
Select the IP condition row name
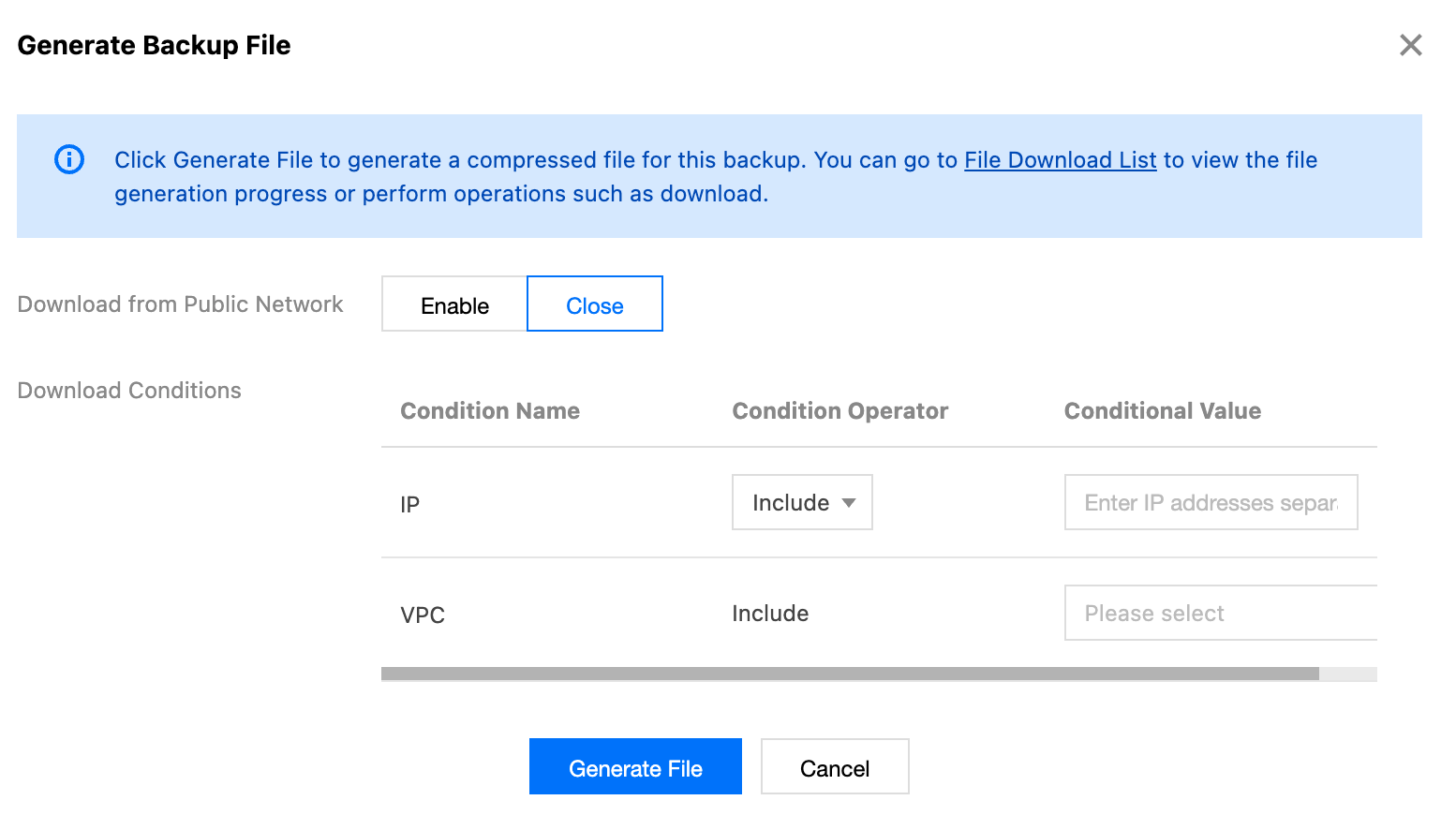pyautogui.click(x=409, y=505)
